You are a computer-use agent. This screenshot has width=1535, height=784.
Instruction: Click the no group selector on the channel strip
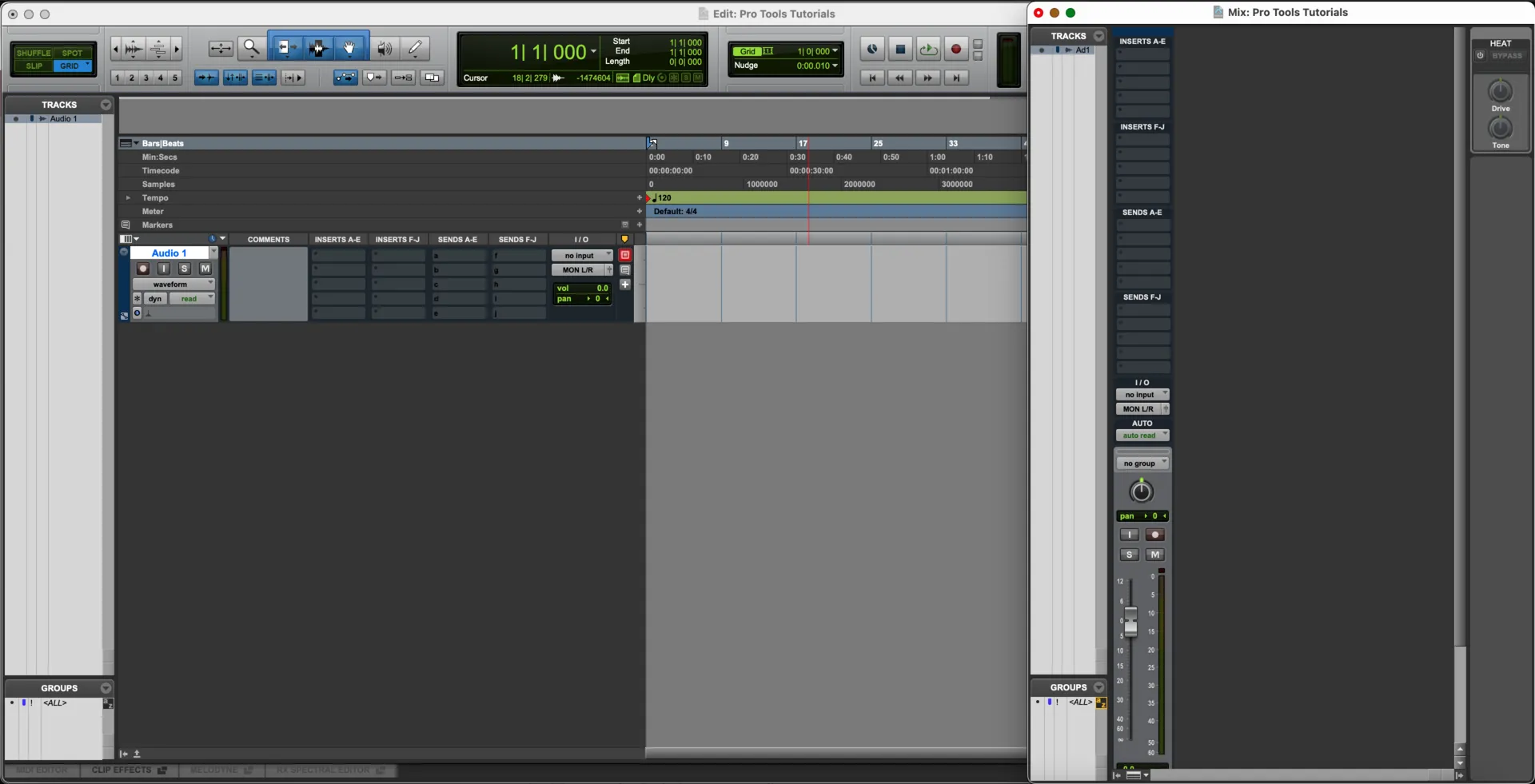click(x=1142, y=463)
